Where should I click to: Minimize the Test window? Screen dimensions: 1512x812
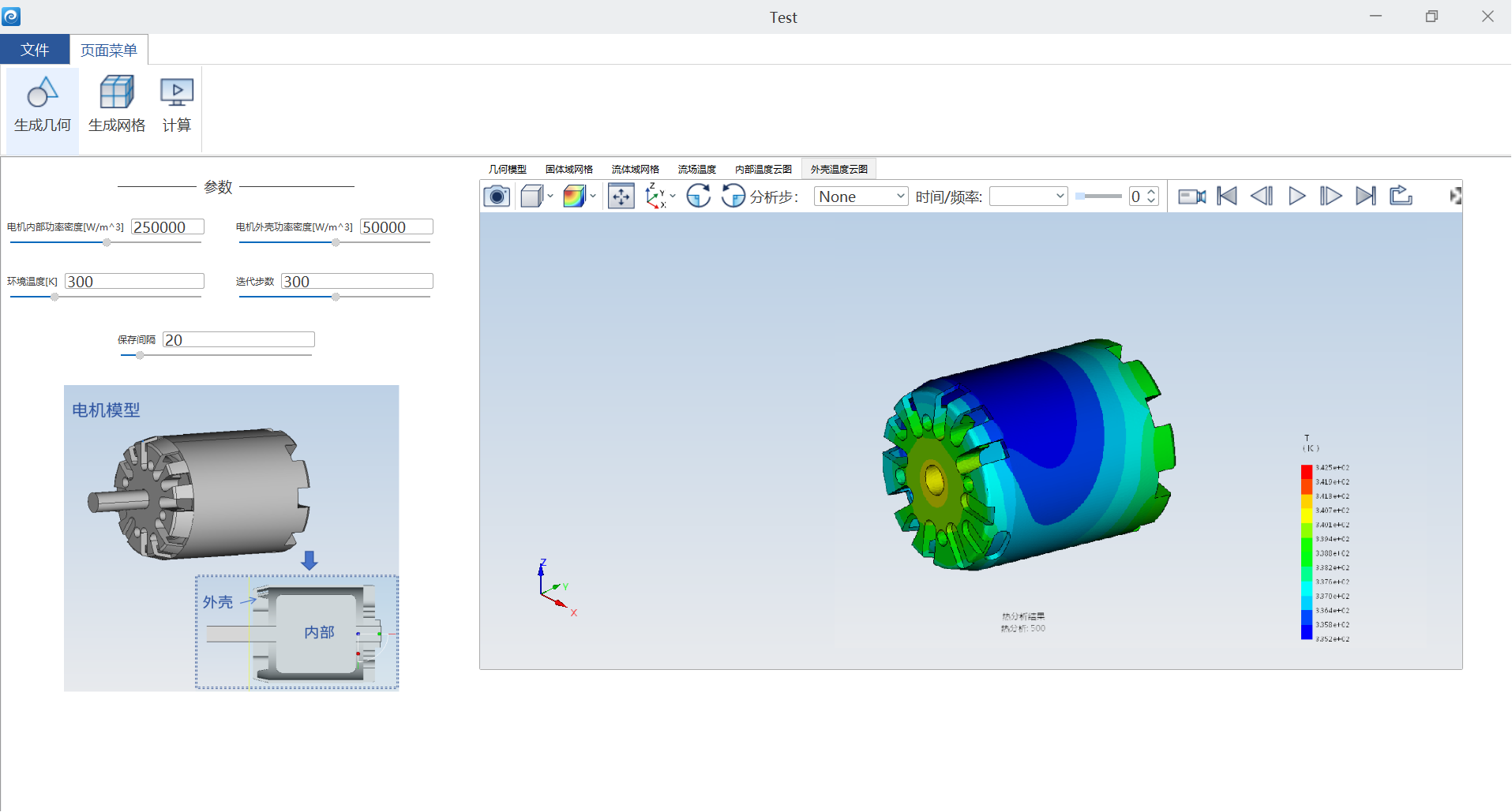pos(1375,16)
